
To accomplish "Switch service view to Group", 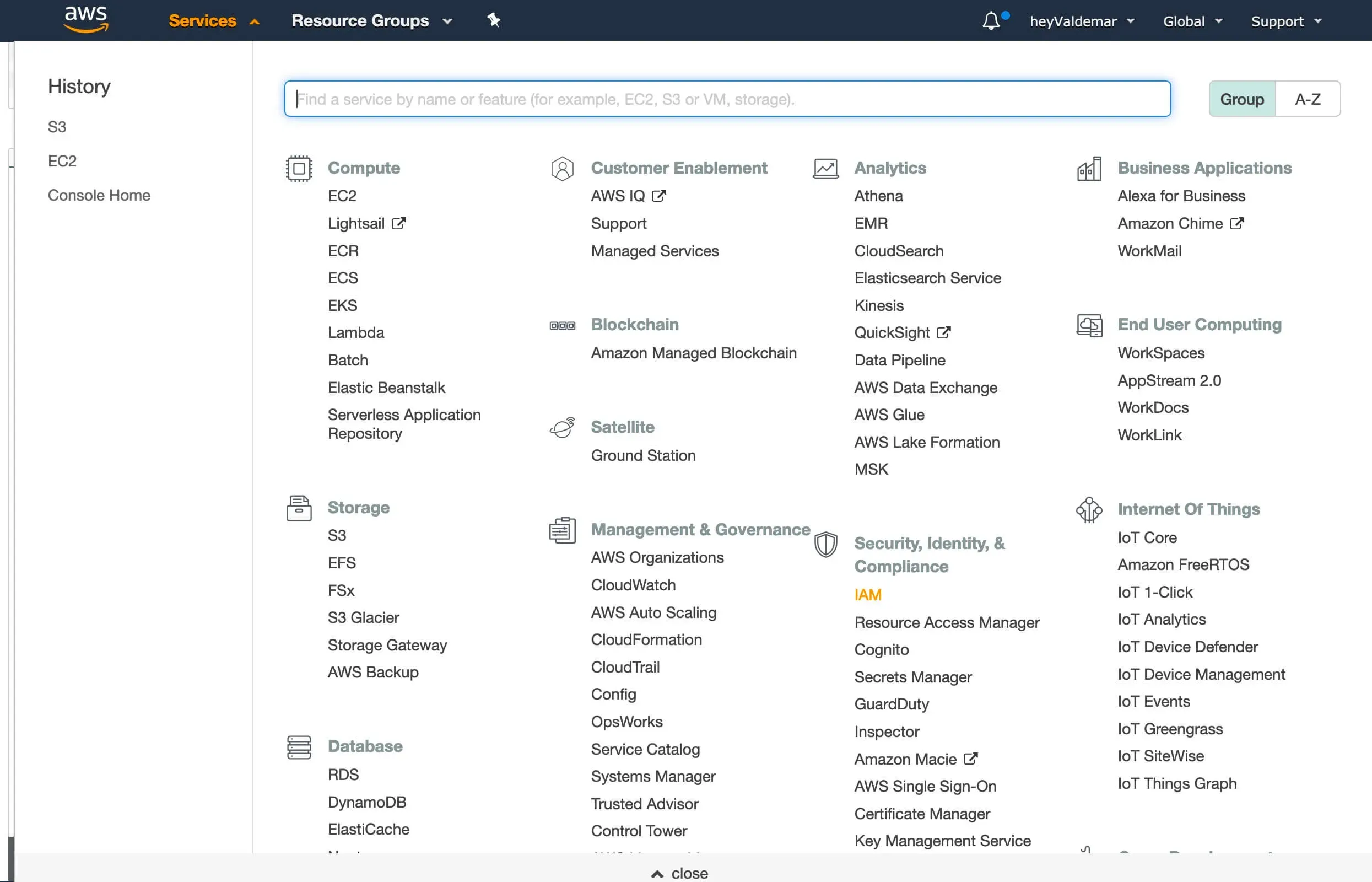I will point(1242,99).
